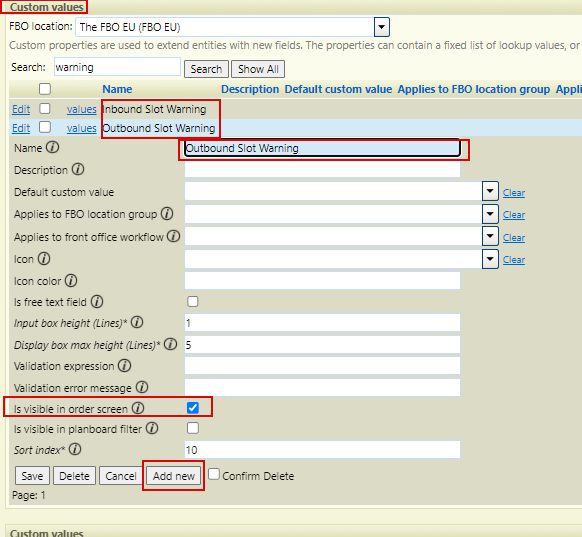Expand the Default custom value dropdown
Screen dimensions: 582x537
click(x=490, y=191)
